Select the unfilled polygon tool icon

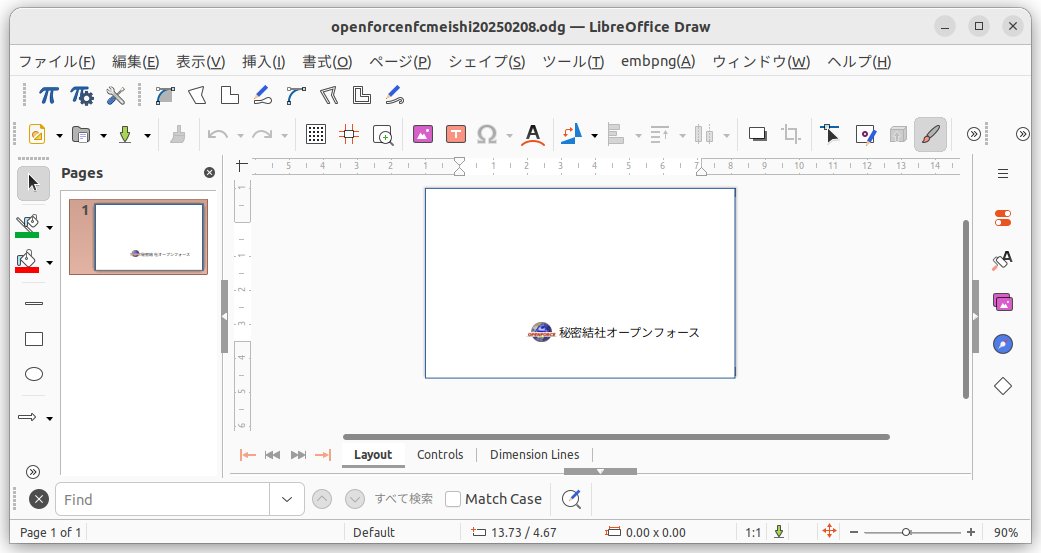click(x=197, y=96)
